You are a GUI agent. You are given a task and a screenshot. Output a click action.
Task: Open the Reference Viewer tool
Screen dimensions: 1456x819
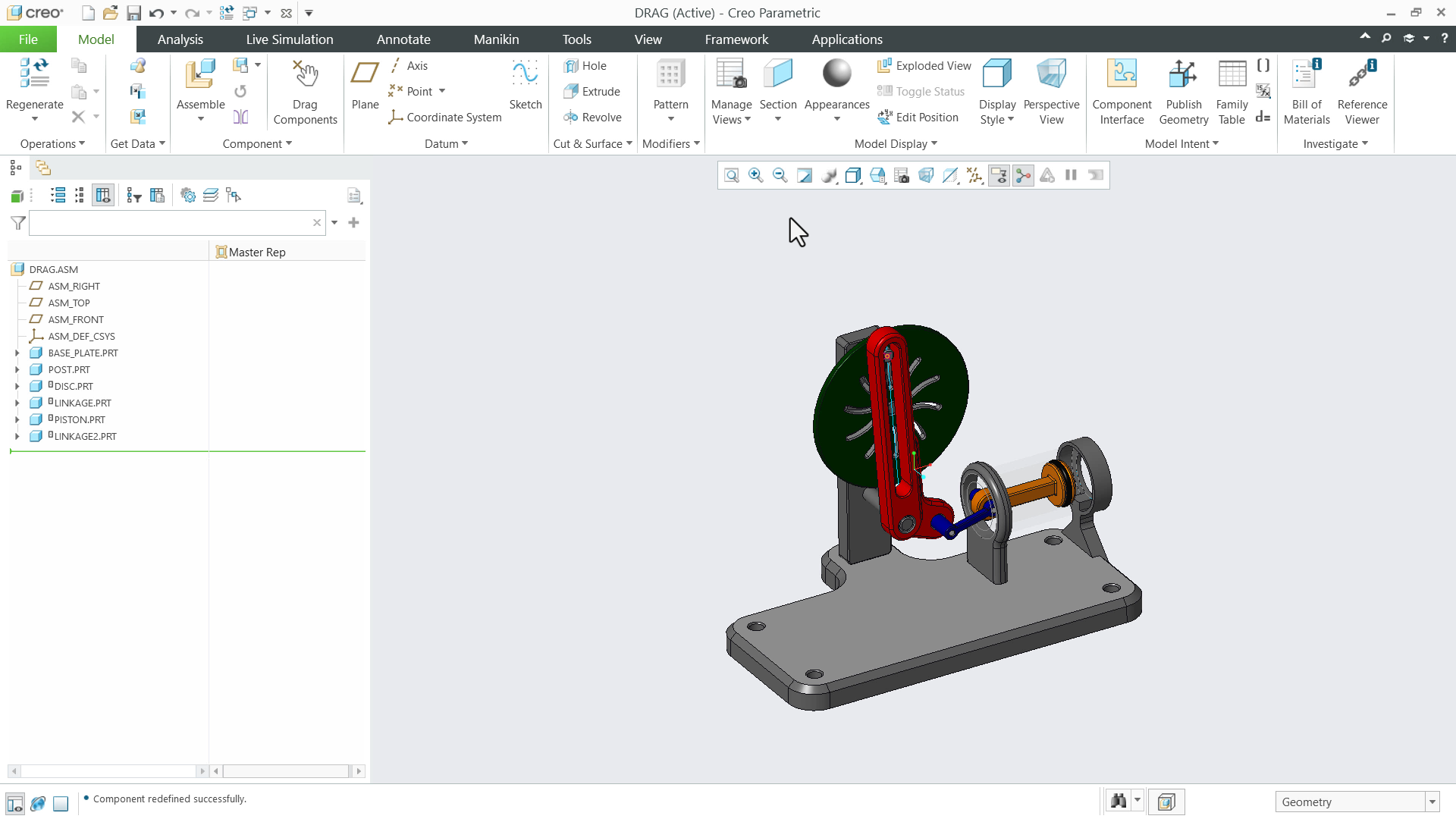1362,92
